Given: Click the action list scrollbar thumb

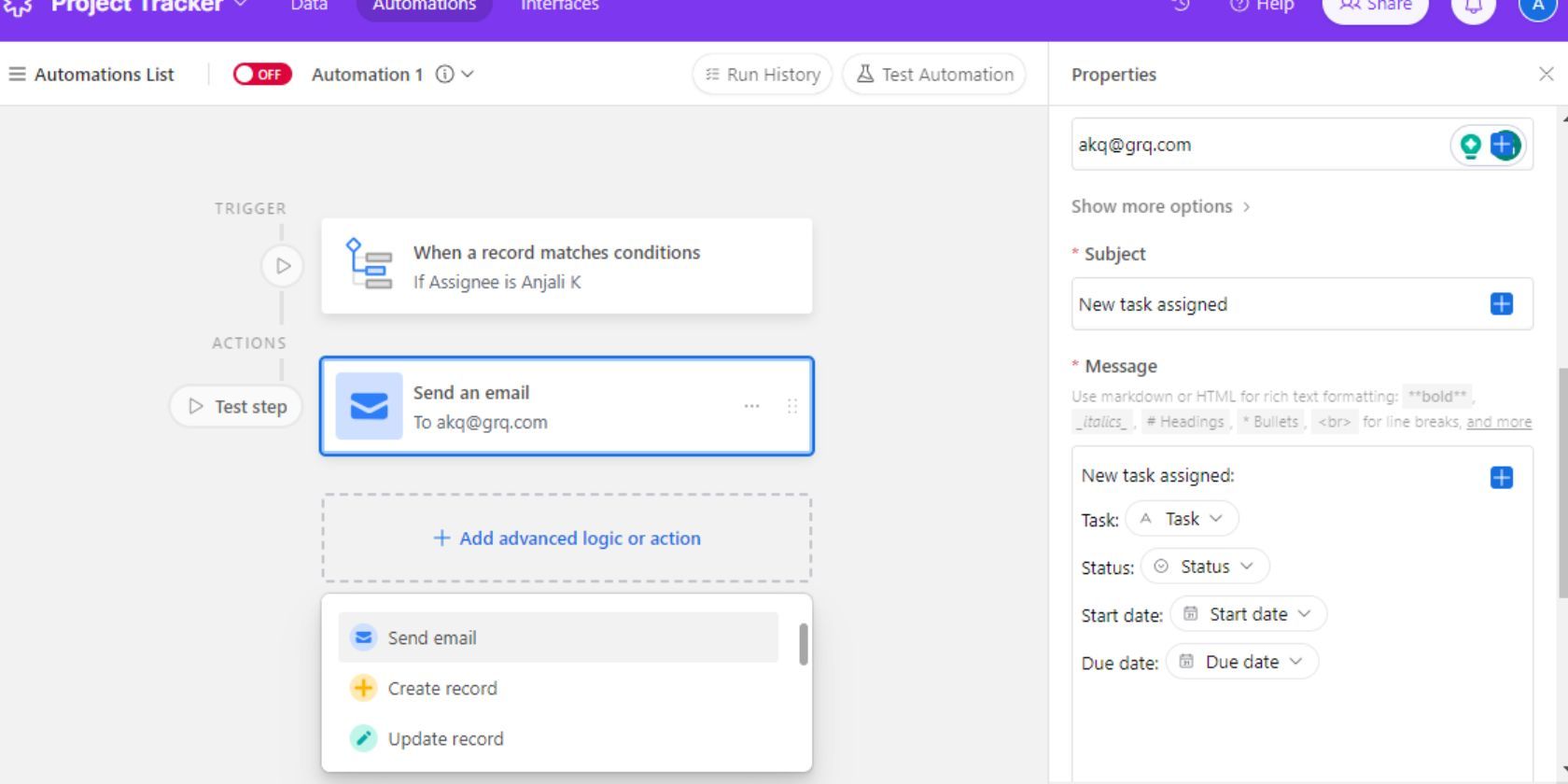Looking at the screenshot, I should click(803, 645).
